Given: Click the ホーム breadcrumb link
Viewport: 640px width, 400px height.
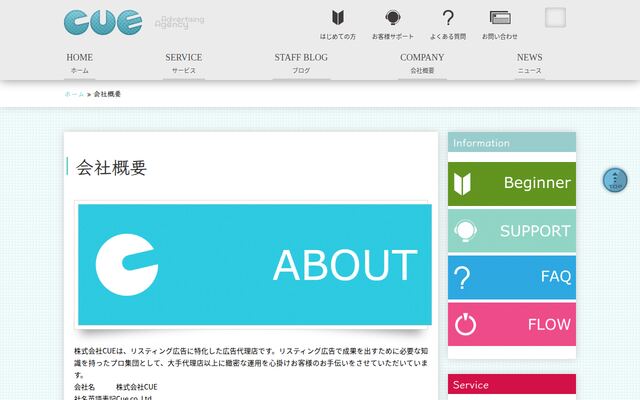Looking at the screenshot, I should point(74,94).
